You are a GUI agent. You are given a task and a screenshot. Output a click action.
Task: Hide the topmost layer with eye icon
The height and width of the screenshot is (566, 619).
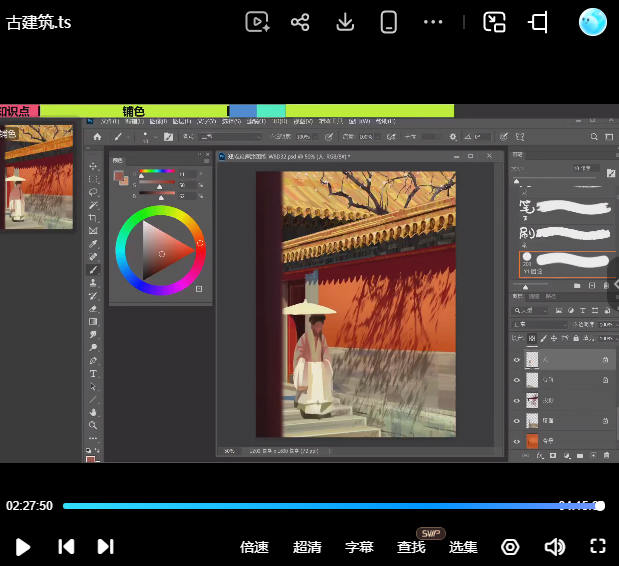point(516,360)
